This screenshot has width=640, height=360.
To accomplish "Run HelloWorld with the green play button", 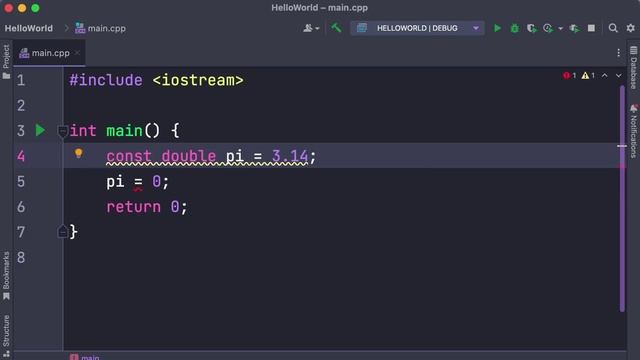I will click(x=497, y=28).
